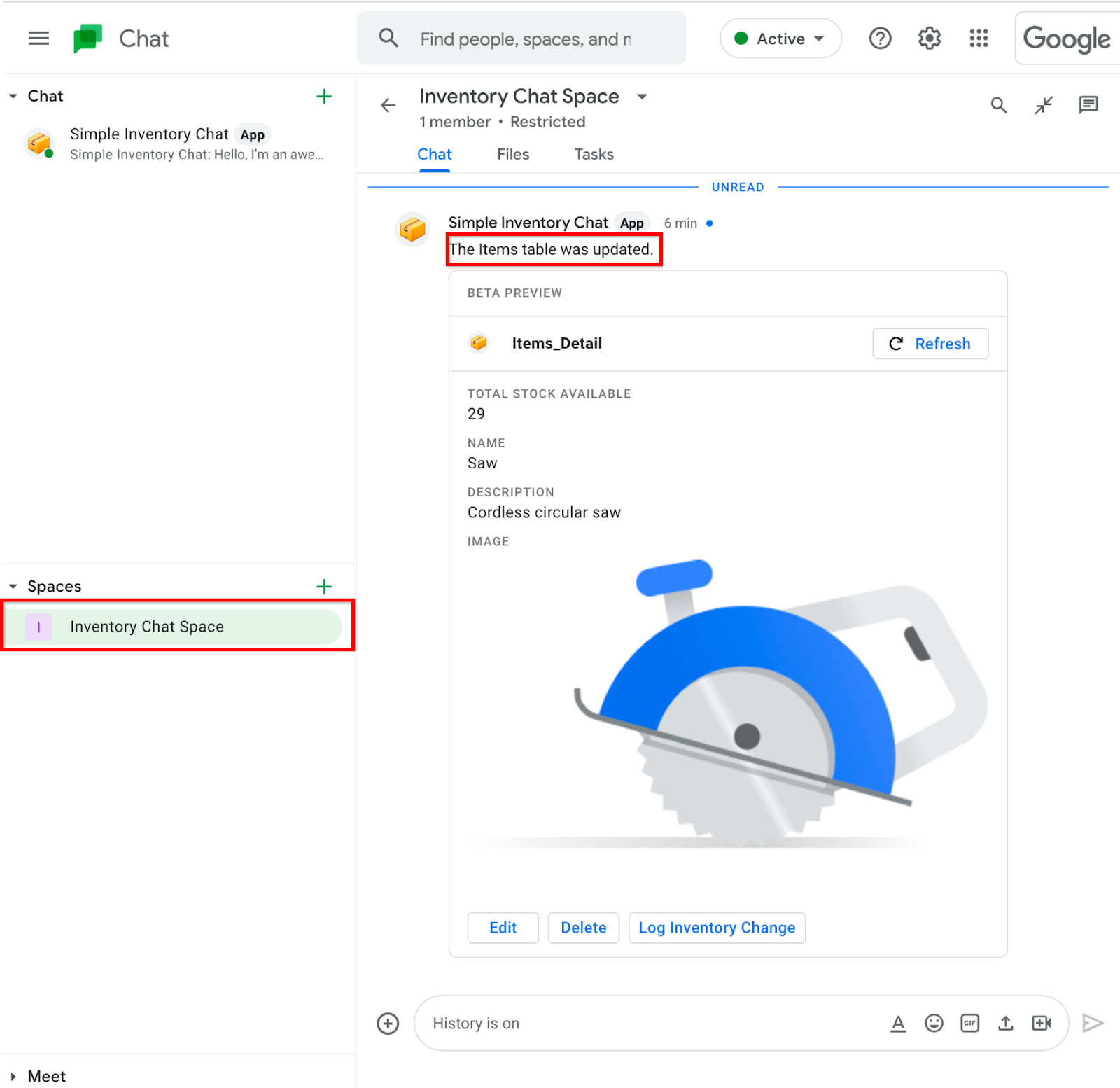This screenshot has width=1120, height=1088.
Task: Collapse the Spaces section
Action: pos(12,586)
